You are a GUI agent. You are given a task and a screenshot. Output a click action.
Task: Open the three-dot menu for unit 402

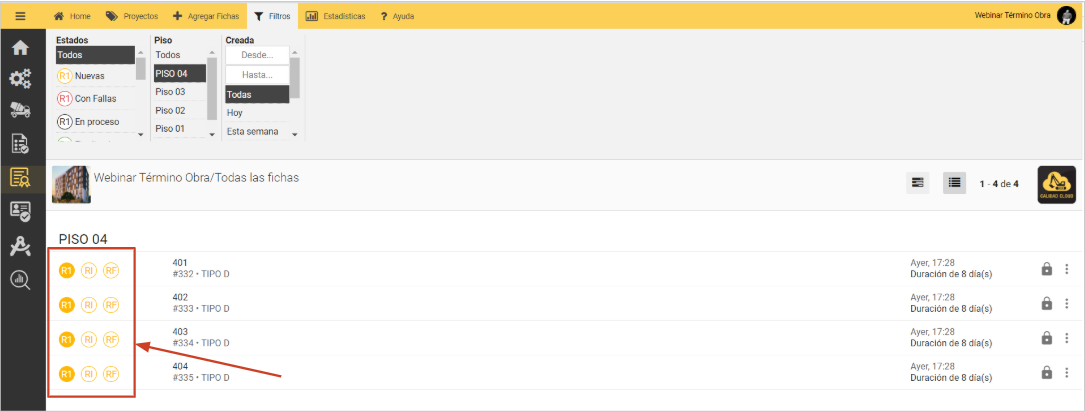1067,304
